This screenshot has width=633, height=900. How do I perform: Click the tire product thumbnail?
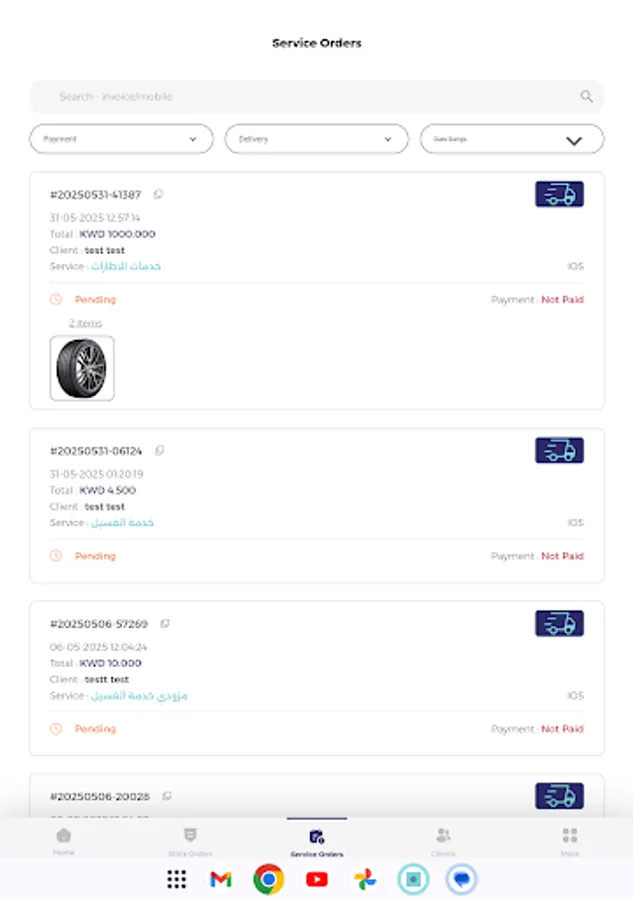point(82,367)
